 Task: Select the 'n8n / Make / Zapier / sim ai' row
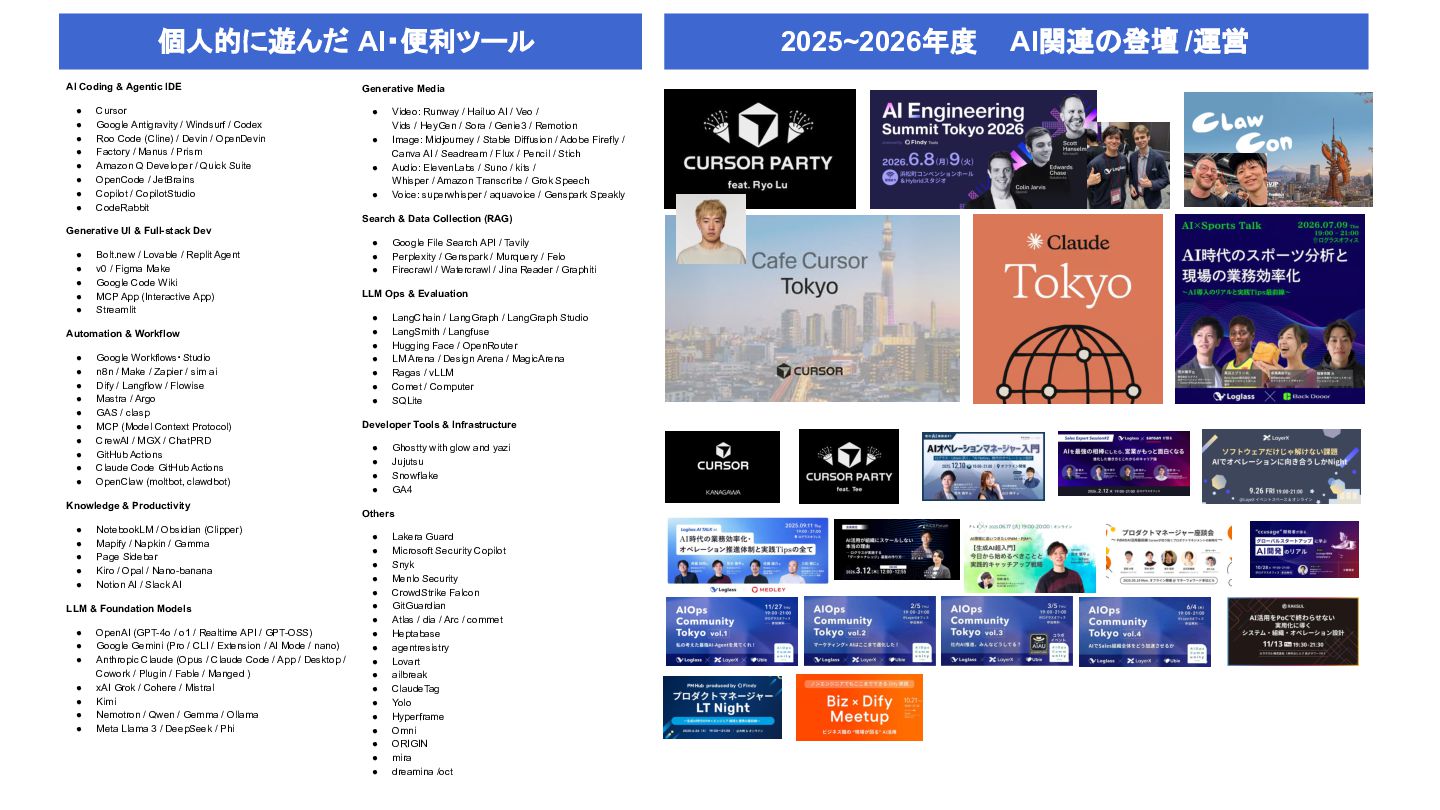(157, 372)
